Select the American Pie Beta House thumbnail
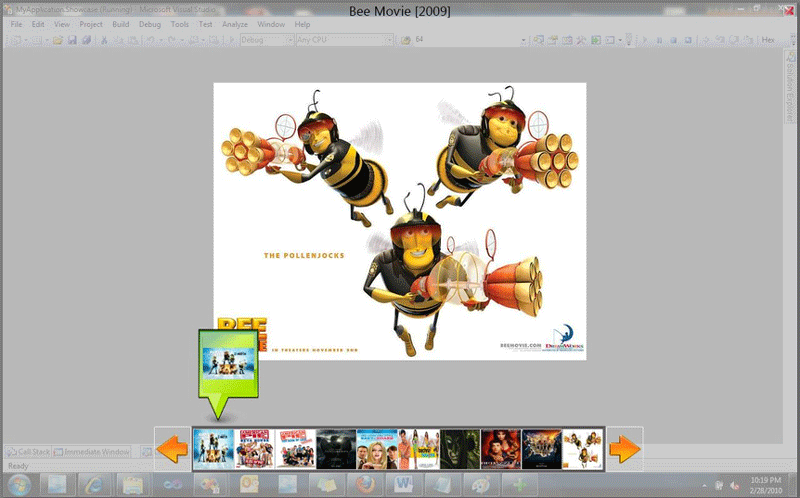Image resolution: width=800 pixels, height=498 pixels. (x=255, y=449)
